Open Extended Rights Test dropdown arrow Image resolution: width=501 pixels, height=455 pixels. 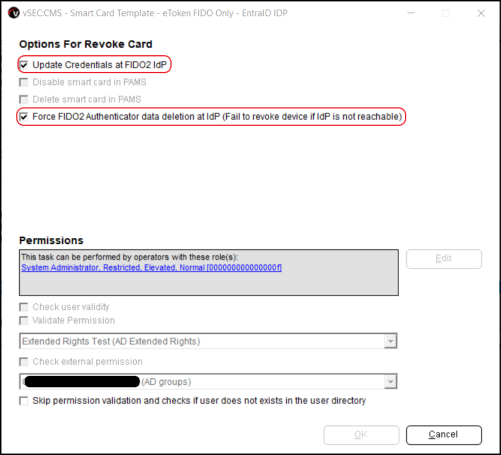pos(390,341)
